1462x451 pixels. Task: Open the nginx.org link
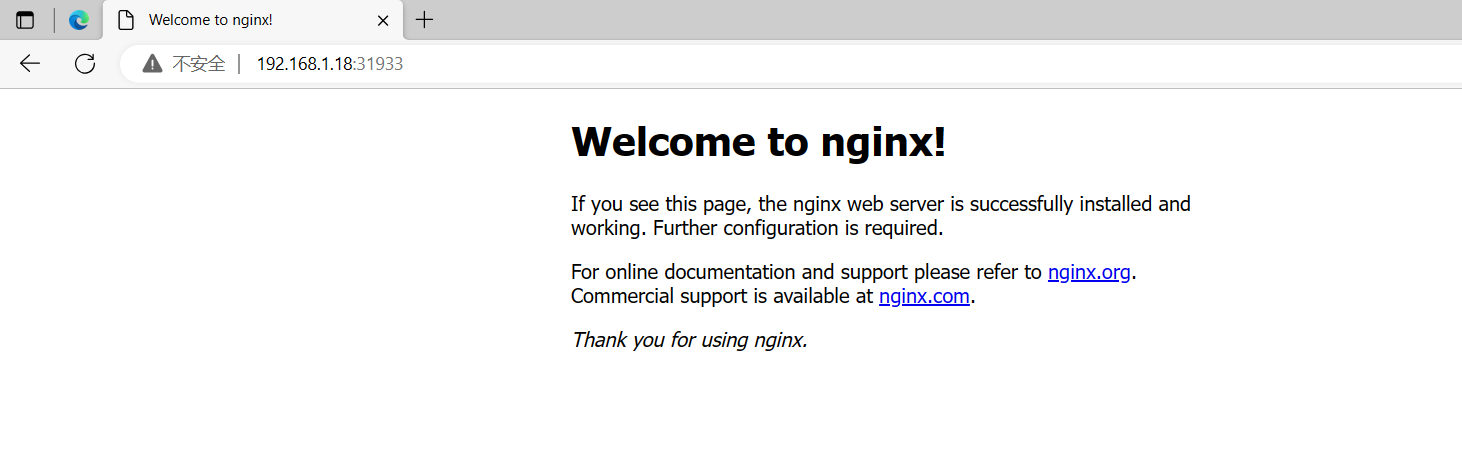1089,272
